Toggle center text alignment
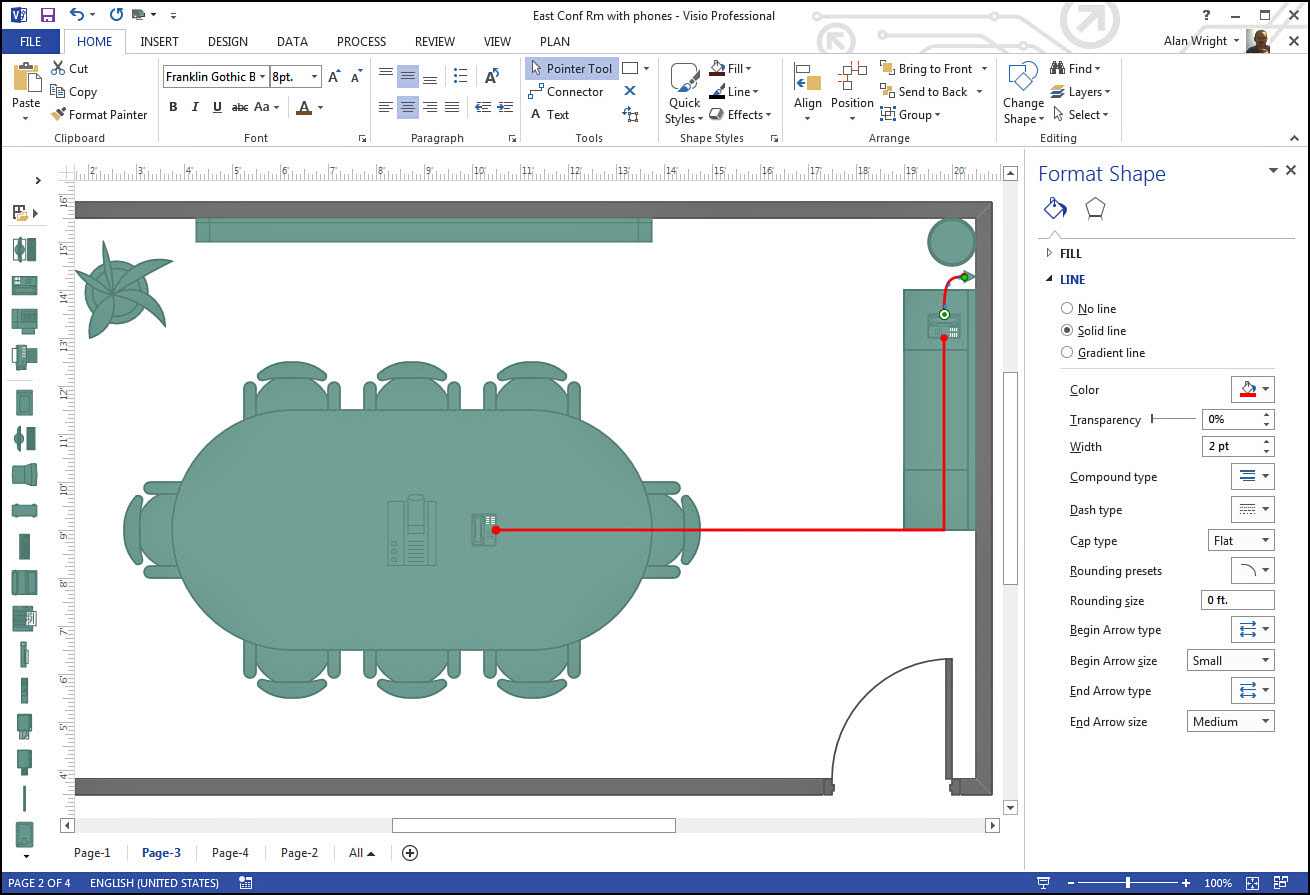1310x895 pixels. (408, 107)
